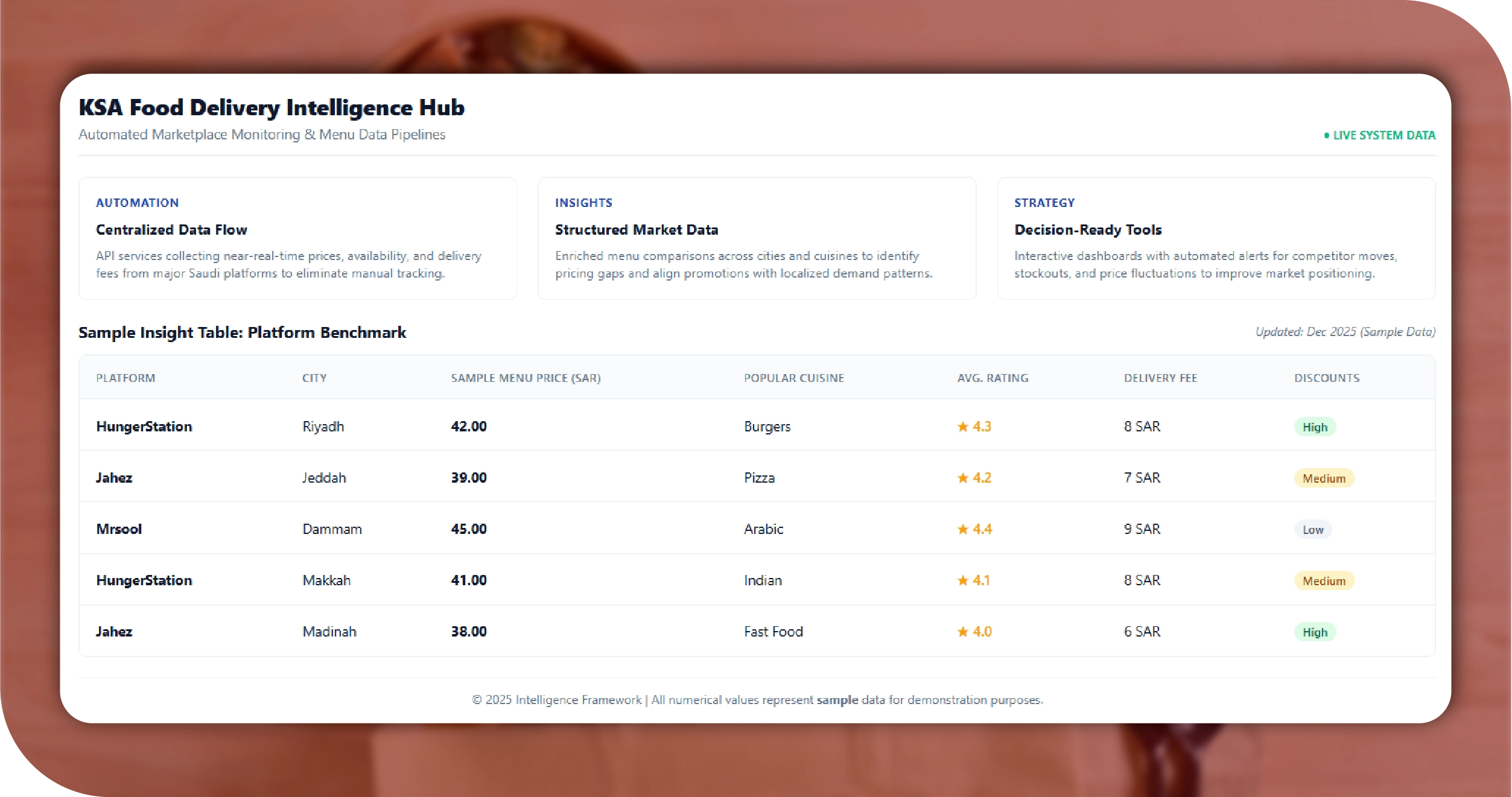The image size is (1512, 797).
Task: Click the star icon in Jahez Jeddah row
Action: click(x=962, y=478)
